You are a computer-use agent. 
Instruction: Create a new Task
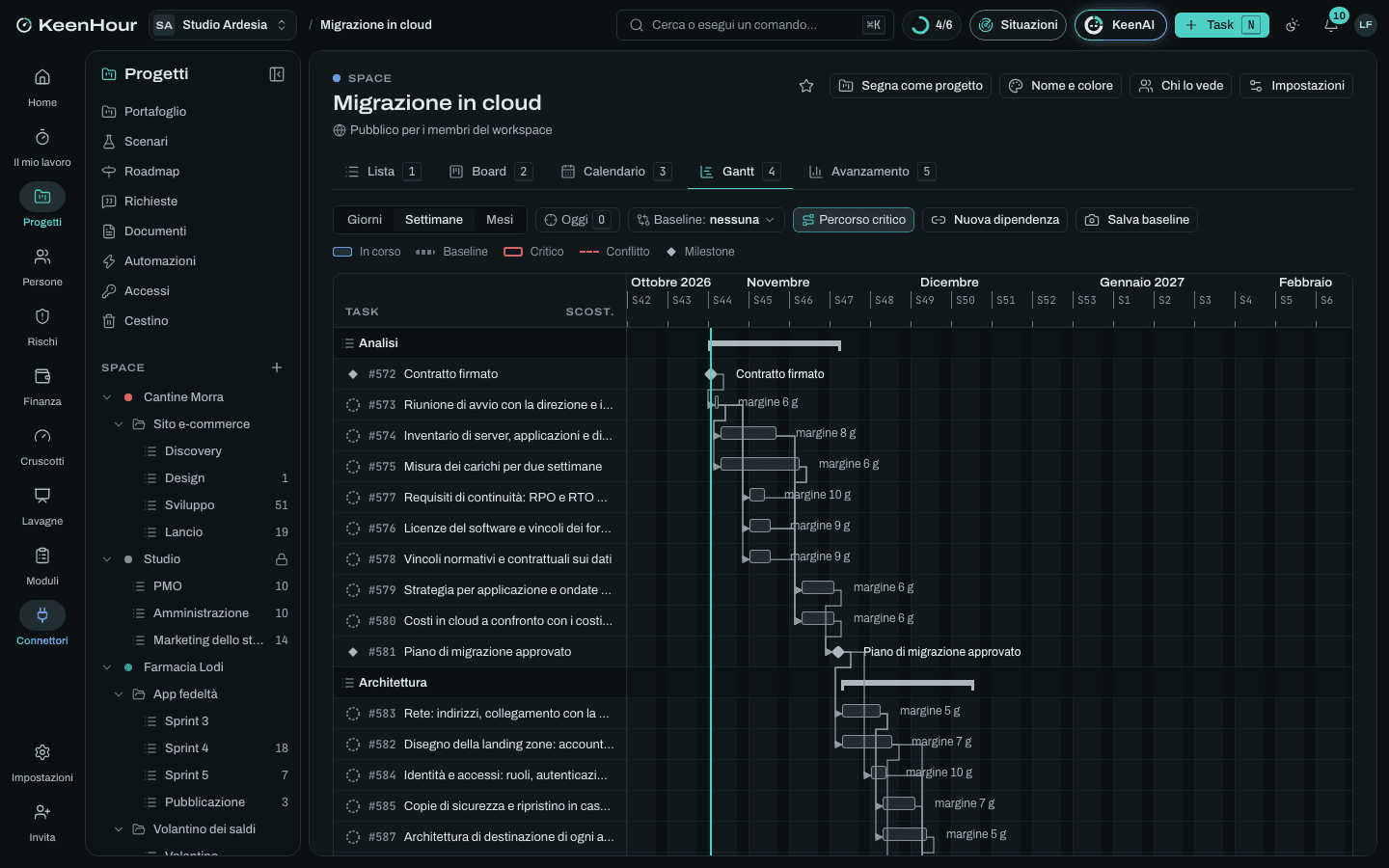[x=1221, y=25]
